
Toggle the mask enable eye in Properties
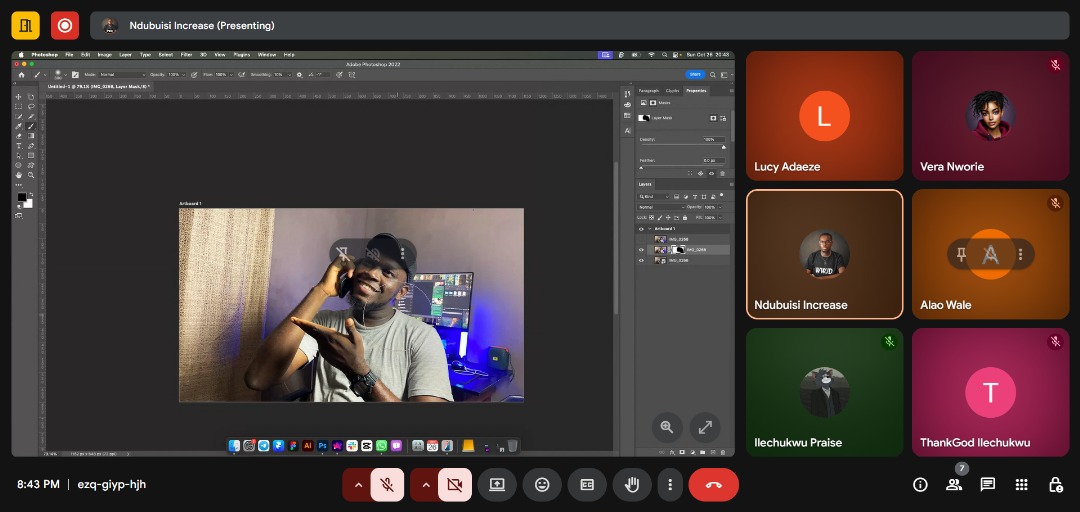tap(712, 174)
